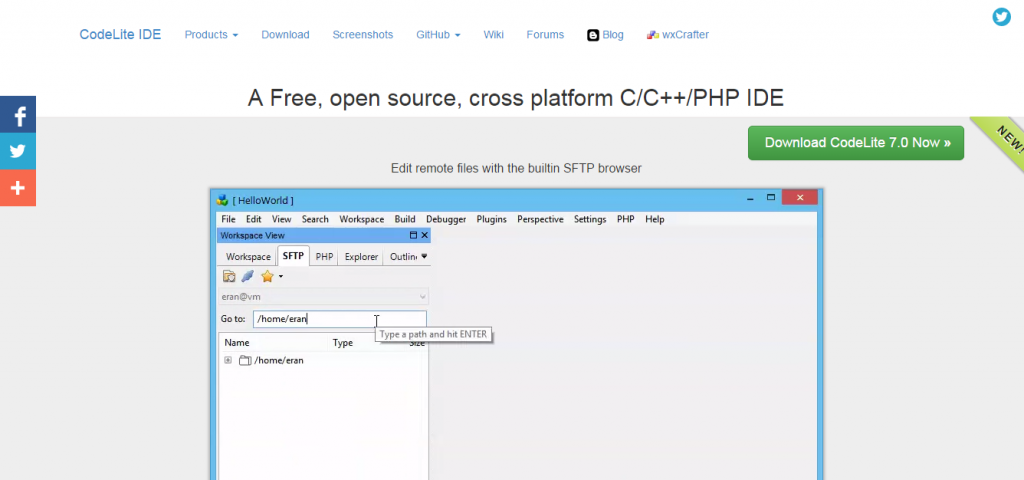Viewport: 1024px width, 480px height.
Task: Show more tabs via the Workspace View tab arrow
Action: click(424, 256)
